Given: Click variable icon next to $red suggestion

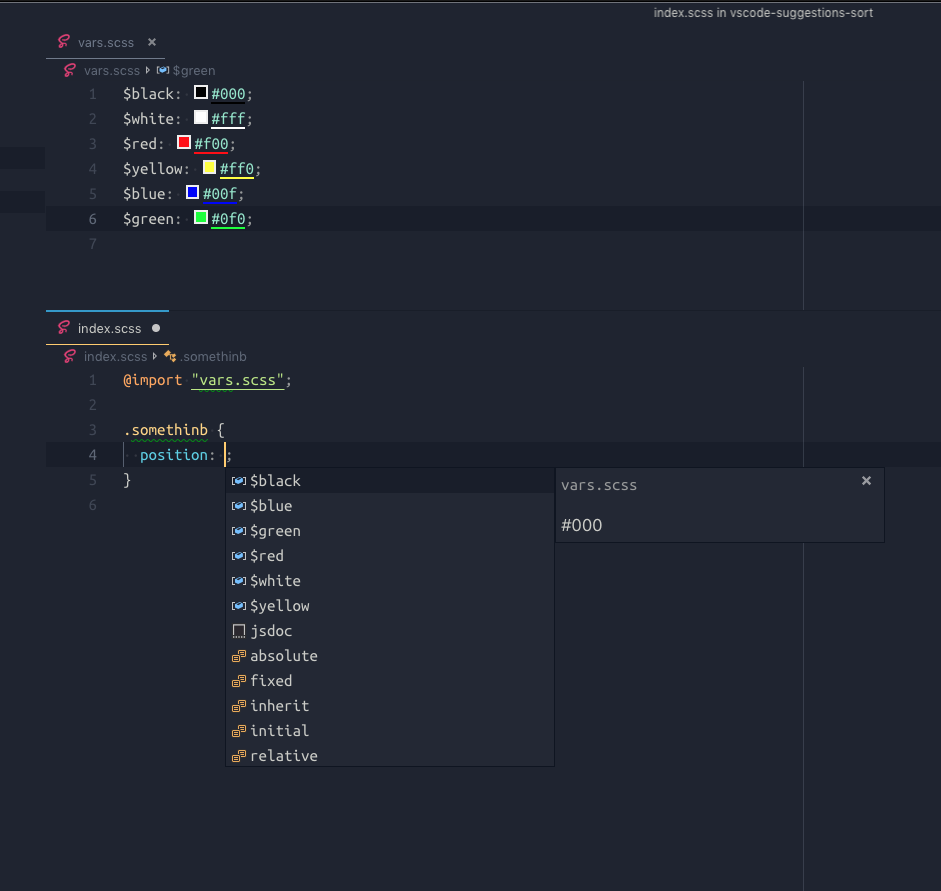Looking at the screenshot, I should point(238,555).
